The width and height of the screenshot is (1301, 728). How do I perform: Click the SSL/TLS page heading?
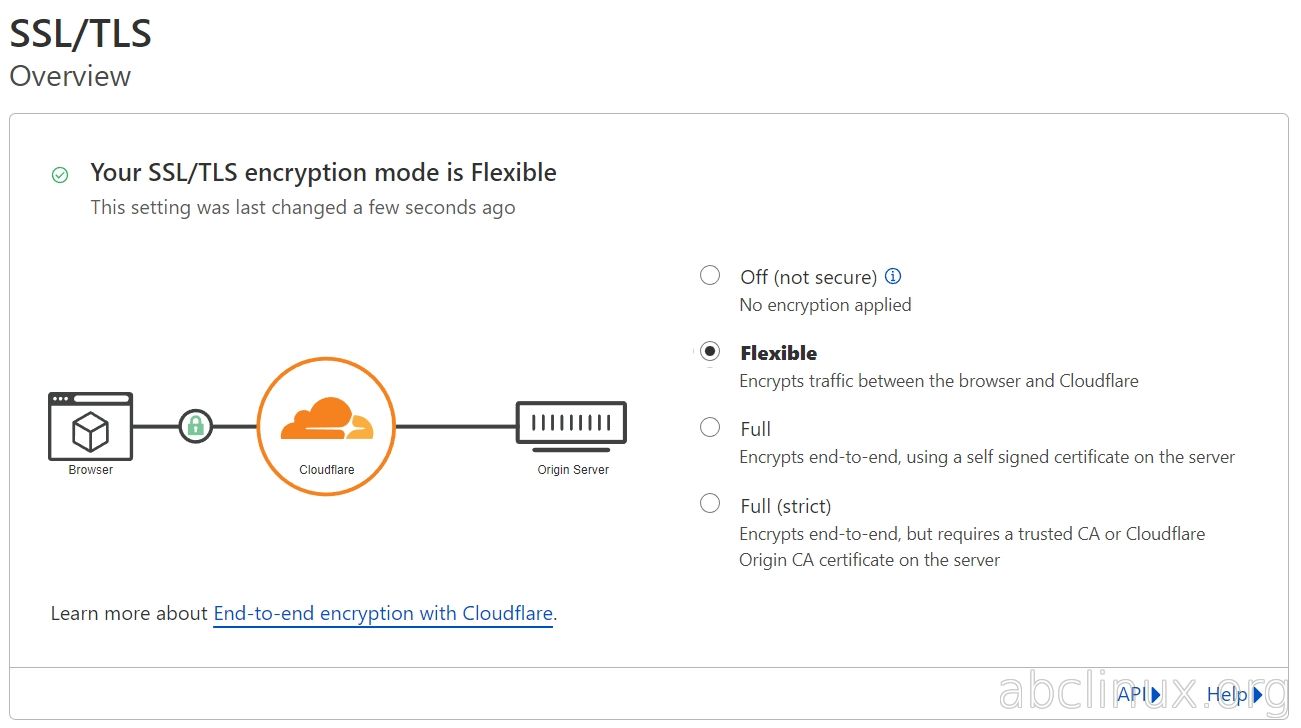(80, 34)
